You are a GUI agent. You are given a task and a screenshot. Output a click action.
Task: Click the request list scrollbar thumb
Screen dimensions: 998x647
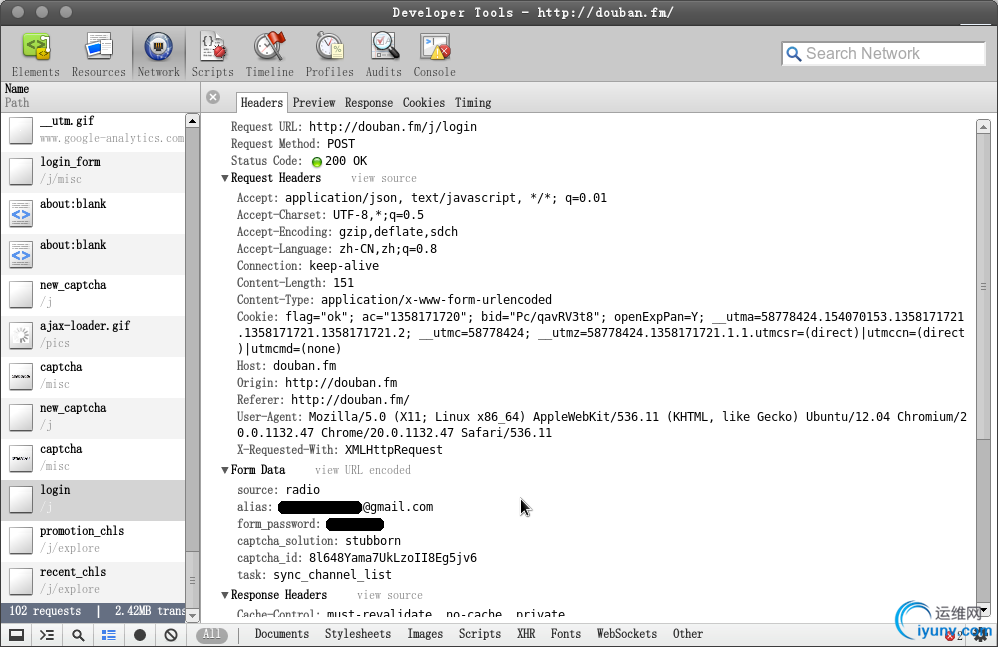pos(192,580)
